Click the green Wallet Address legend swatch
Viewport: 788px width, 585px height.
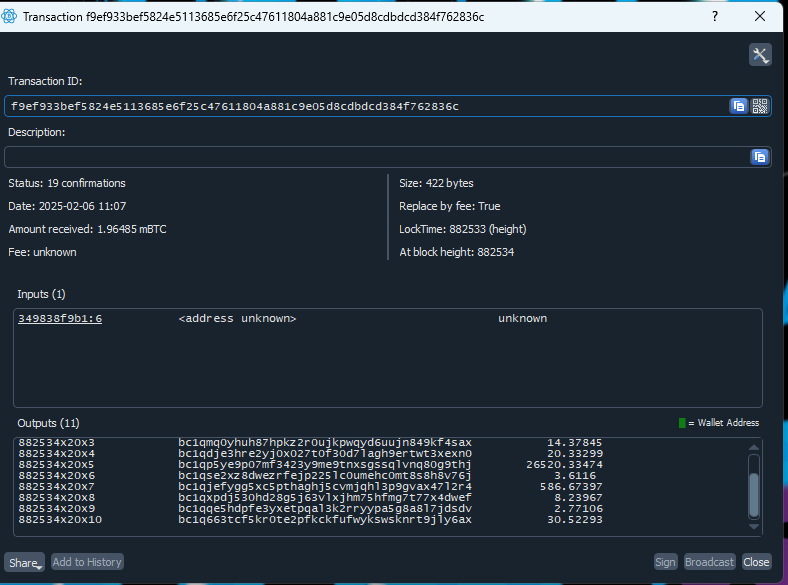click(682, 423)
